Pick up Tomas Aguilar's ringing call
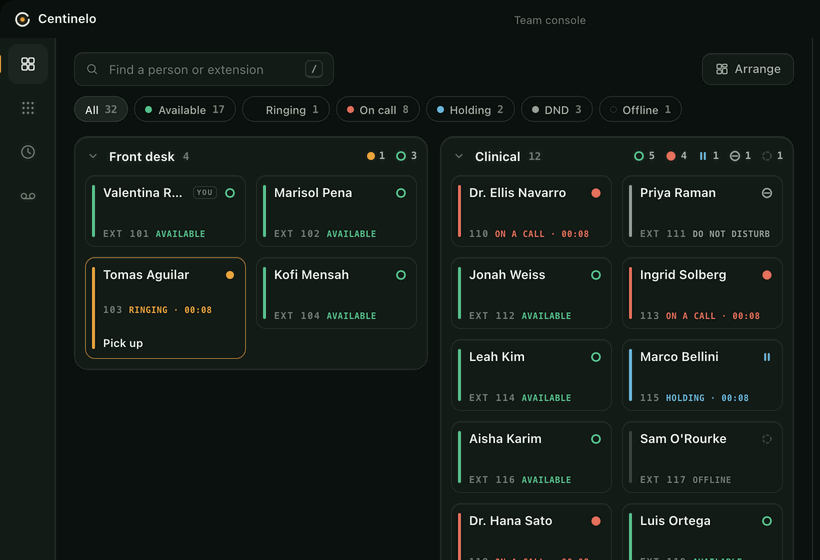 (x=123, y=343)
